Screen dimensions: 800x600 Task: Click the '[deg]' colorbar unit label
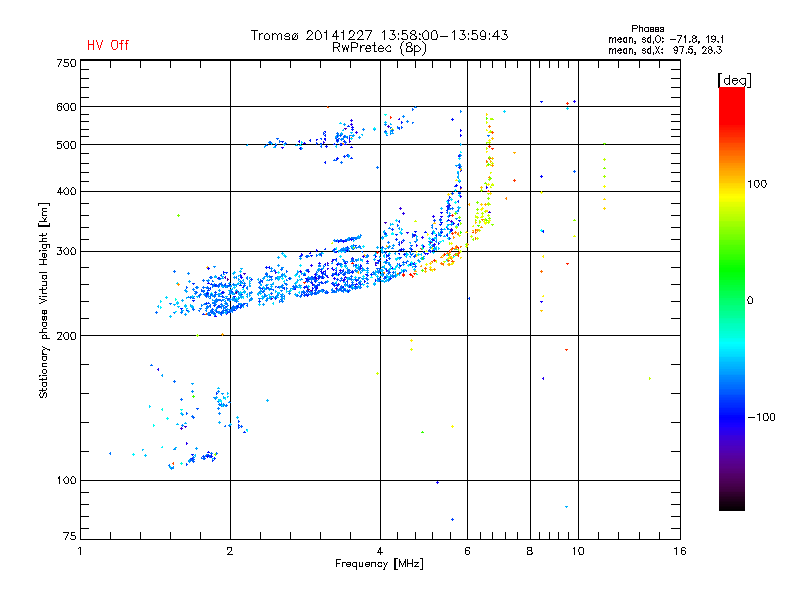tap(734, 80)
